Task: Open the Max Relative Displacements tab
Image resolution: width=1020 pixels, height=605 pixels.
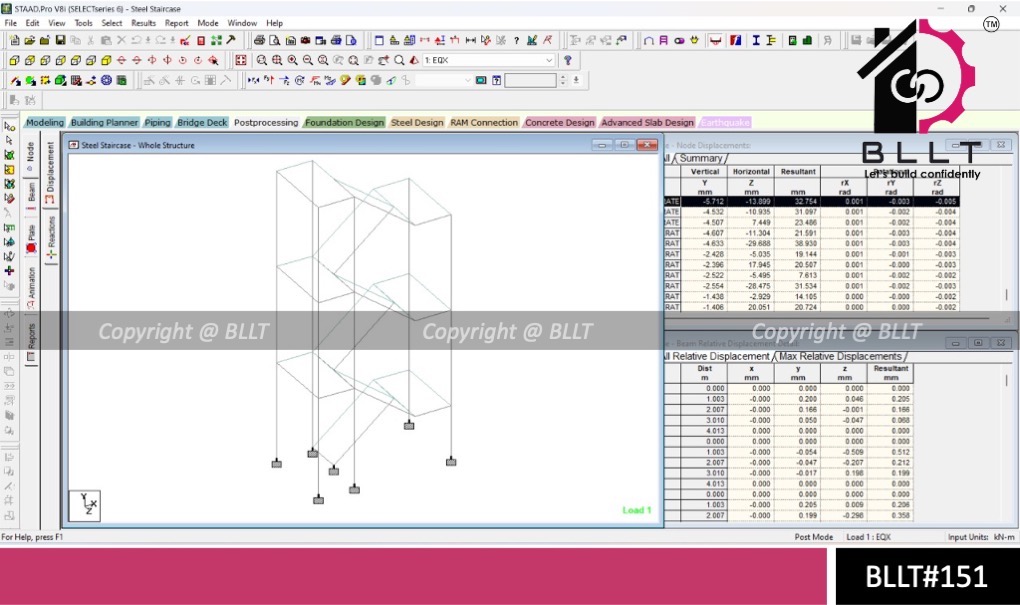Action: pos(840,356)
